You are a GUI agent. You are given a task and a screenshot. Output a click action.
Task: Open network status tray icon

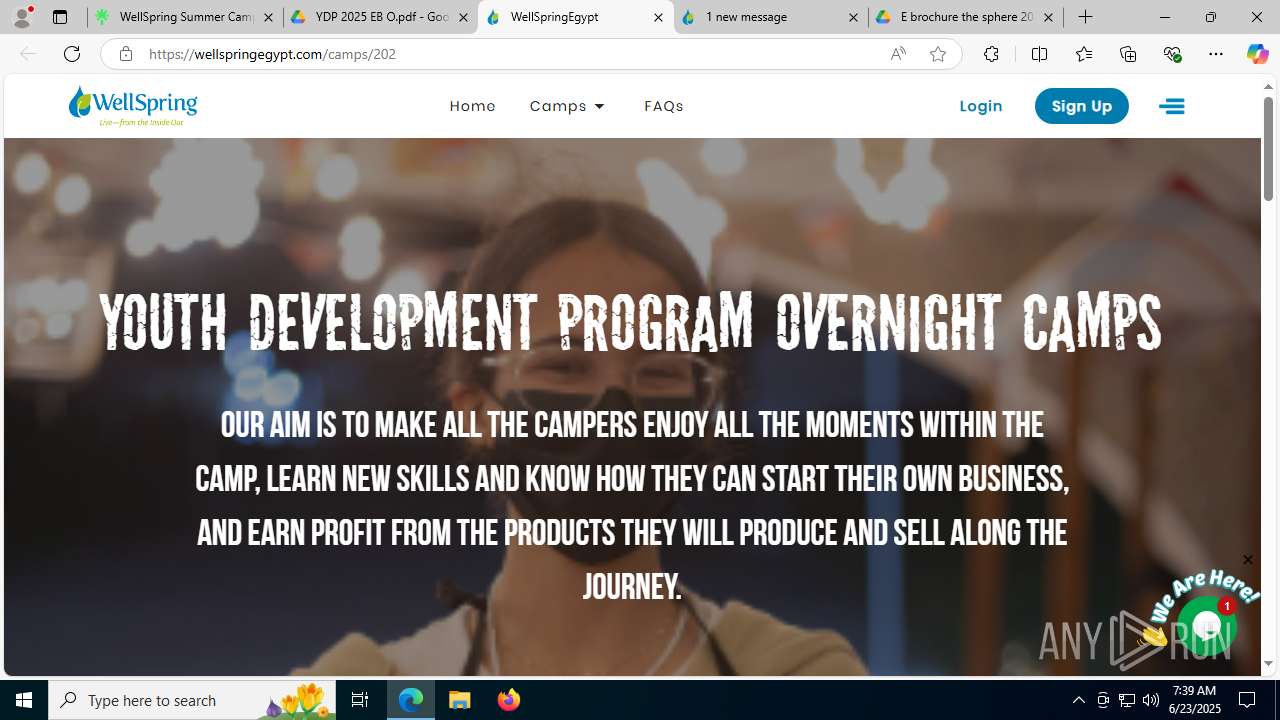[1127, 700]
